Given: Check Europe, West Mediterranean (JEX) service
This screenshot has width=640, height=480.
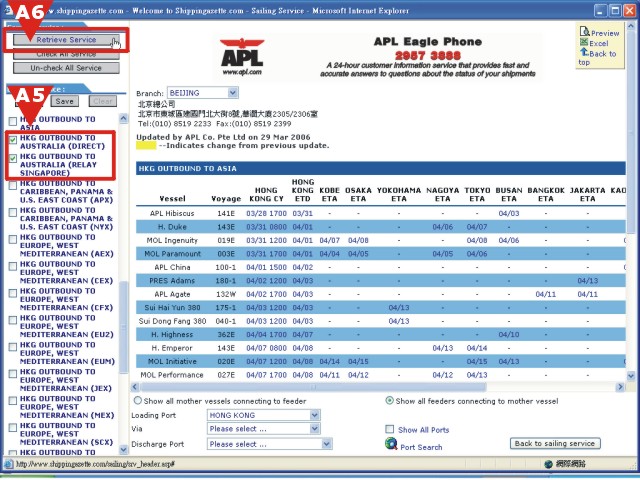Looking at the screenshot, I should [13, 374].
